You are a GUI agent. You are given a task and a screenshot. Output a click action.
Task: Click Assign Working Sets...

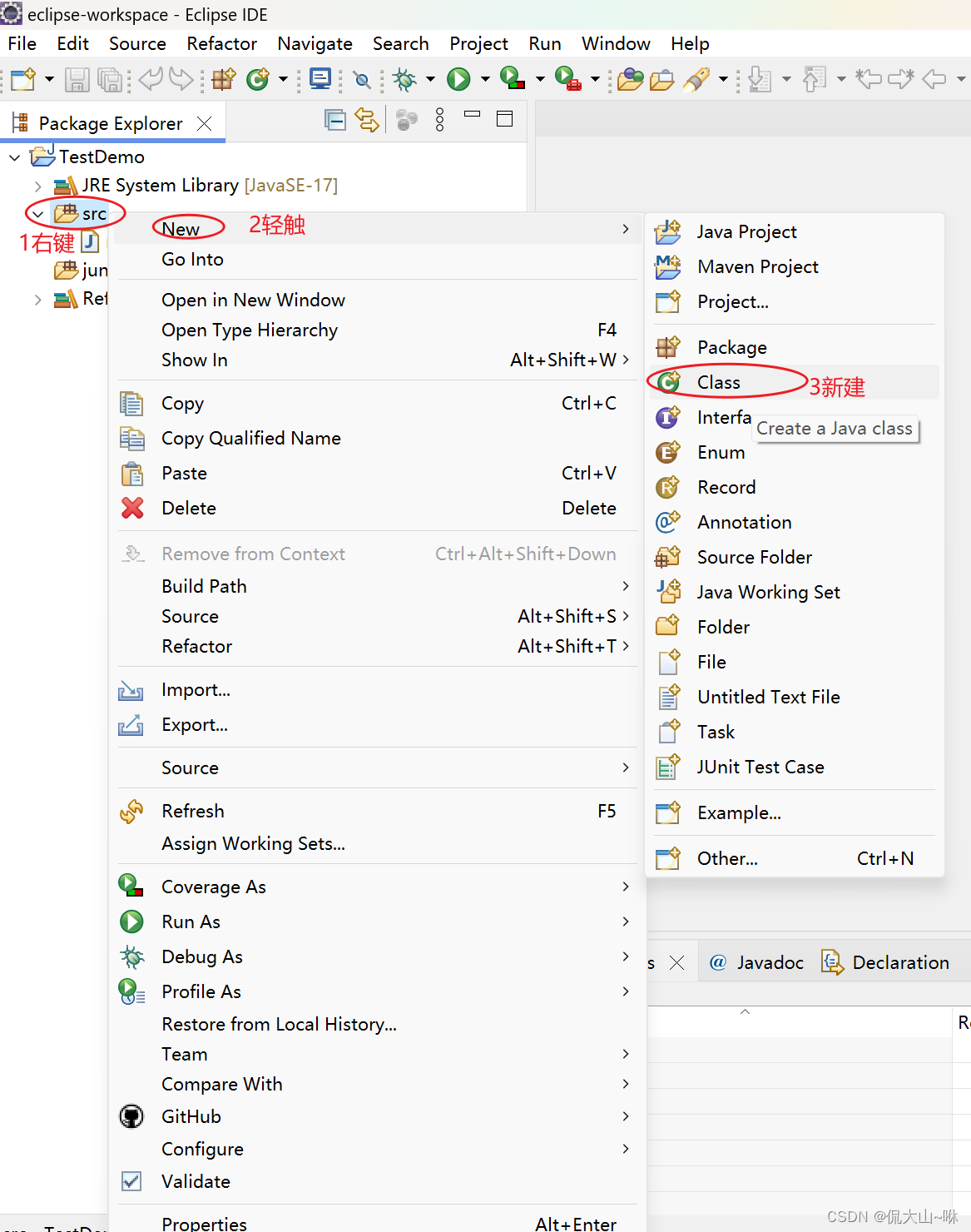coord(253,843)
